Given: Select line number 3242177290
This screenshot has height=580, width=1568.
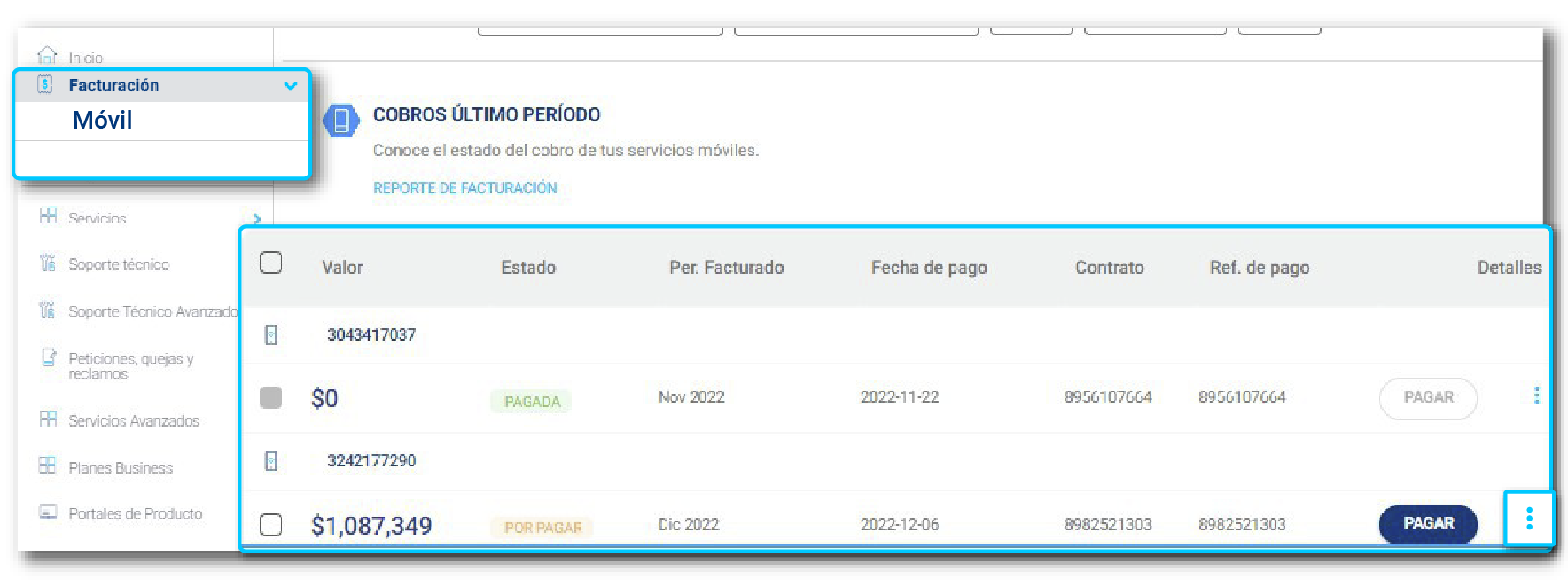Looking at the screenshot, I should pyautogui.click(x=371, y=460).
